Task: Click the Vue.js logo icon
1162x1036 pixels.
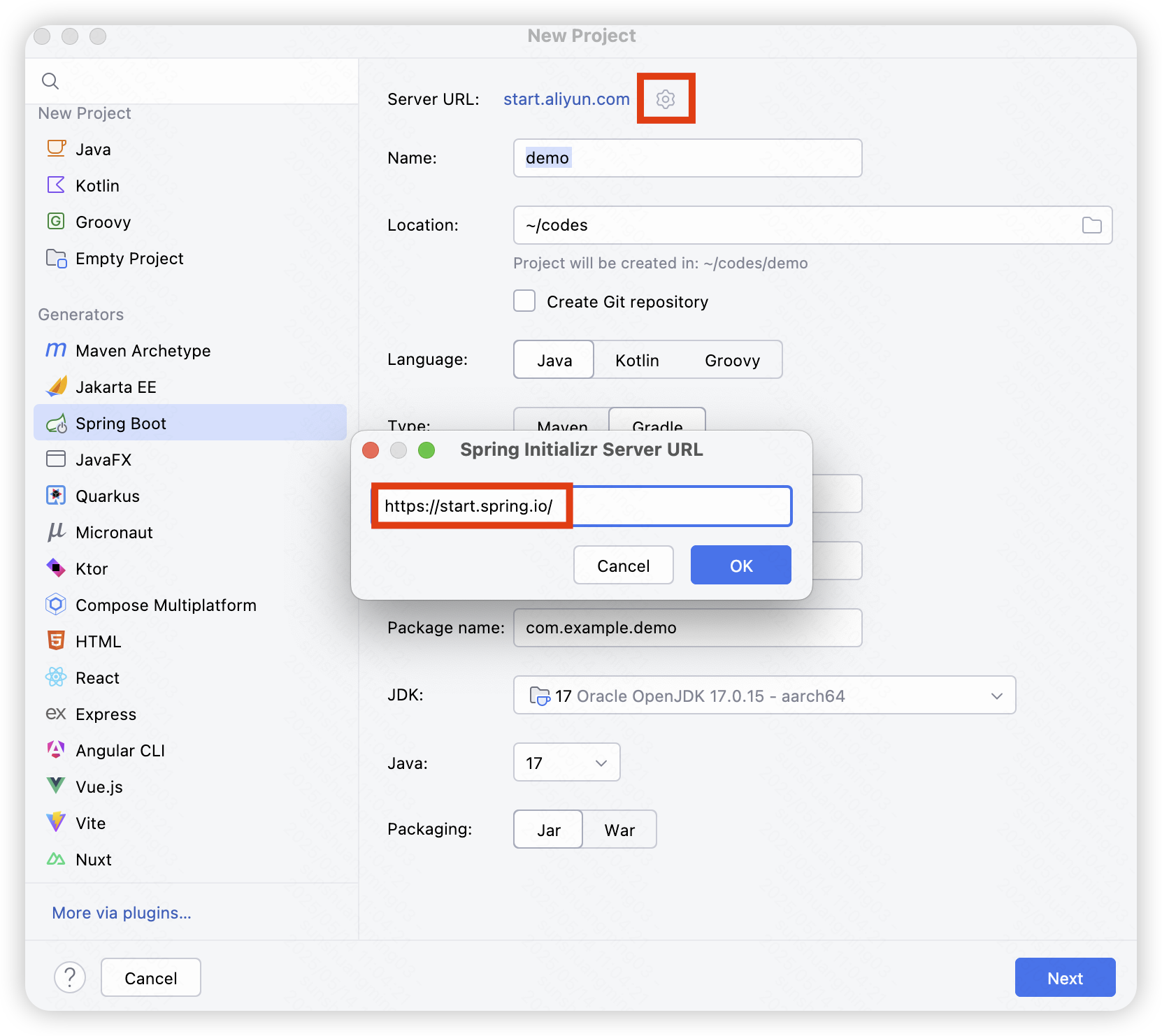Action: coord(56,786)
